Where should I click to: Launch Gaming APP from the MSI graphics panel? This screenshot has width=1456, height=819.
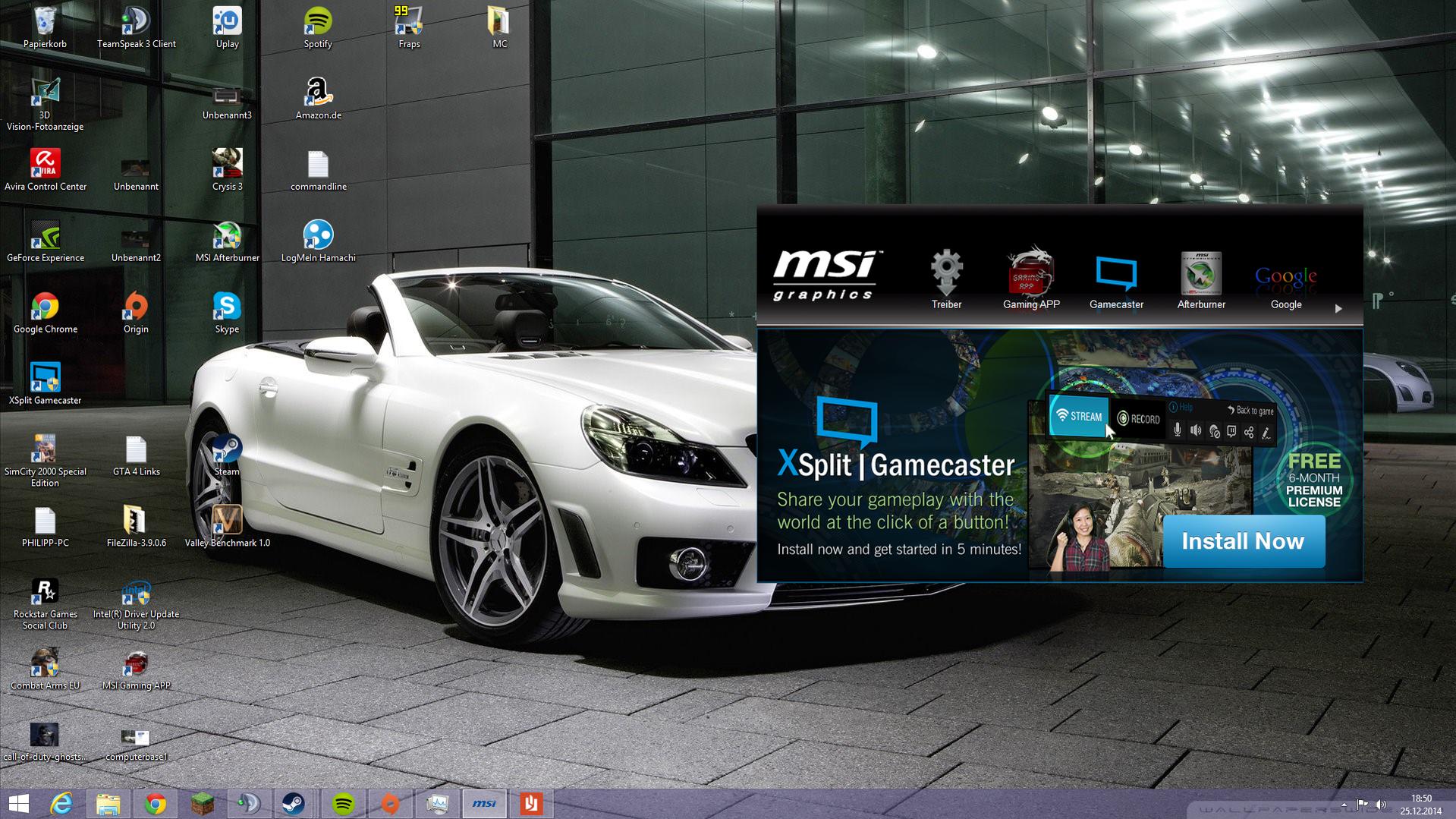pos(1031,280)
